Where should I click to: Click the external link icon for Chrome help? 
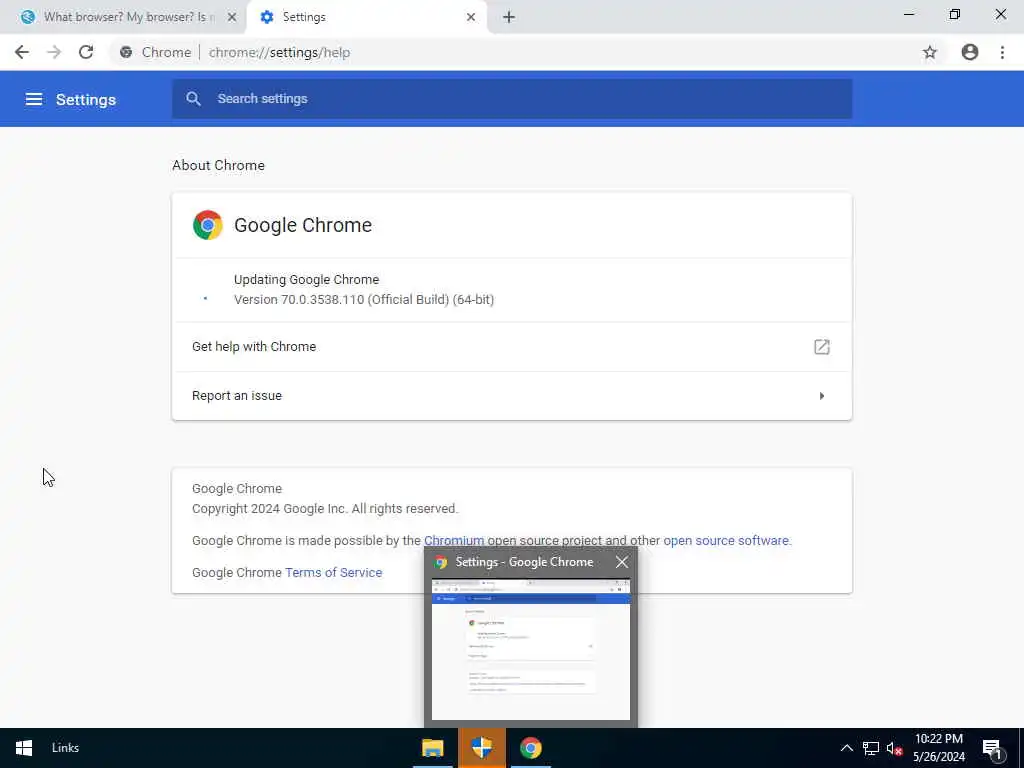click(x=822, y=347)
